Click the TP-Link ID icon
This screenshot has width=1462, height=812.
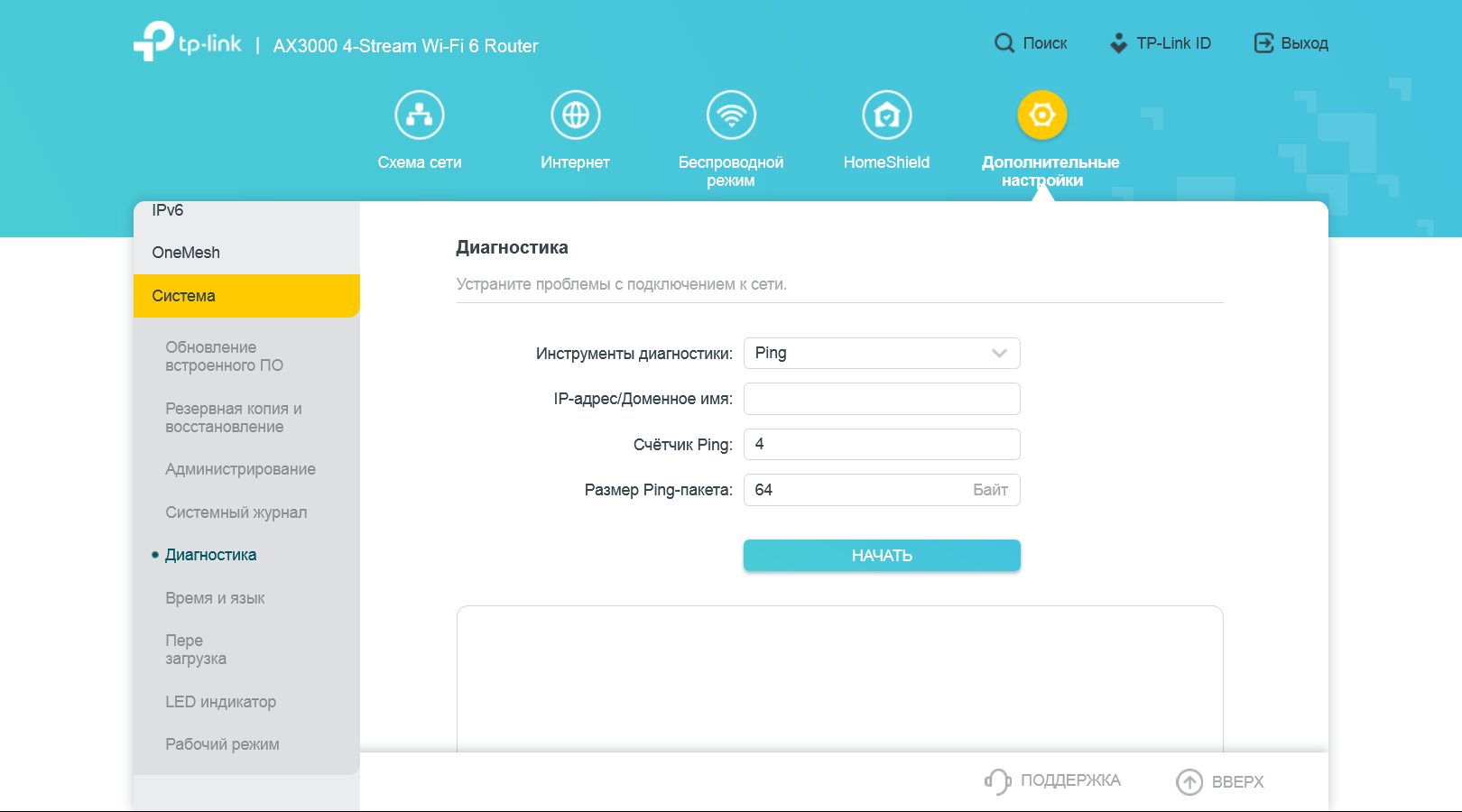click(1118, 43)
